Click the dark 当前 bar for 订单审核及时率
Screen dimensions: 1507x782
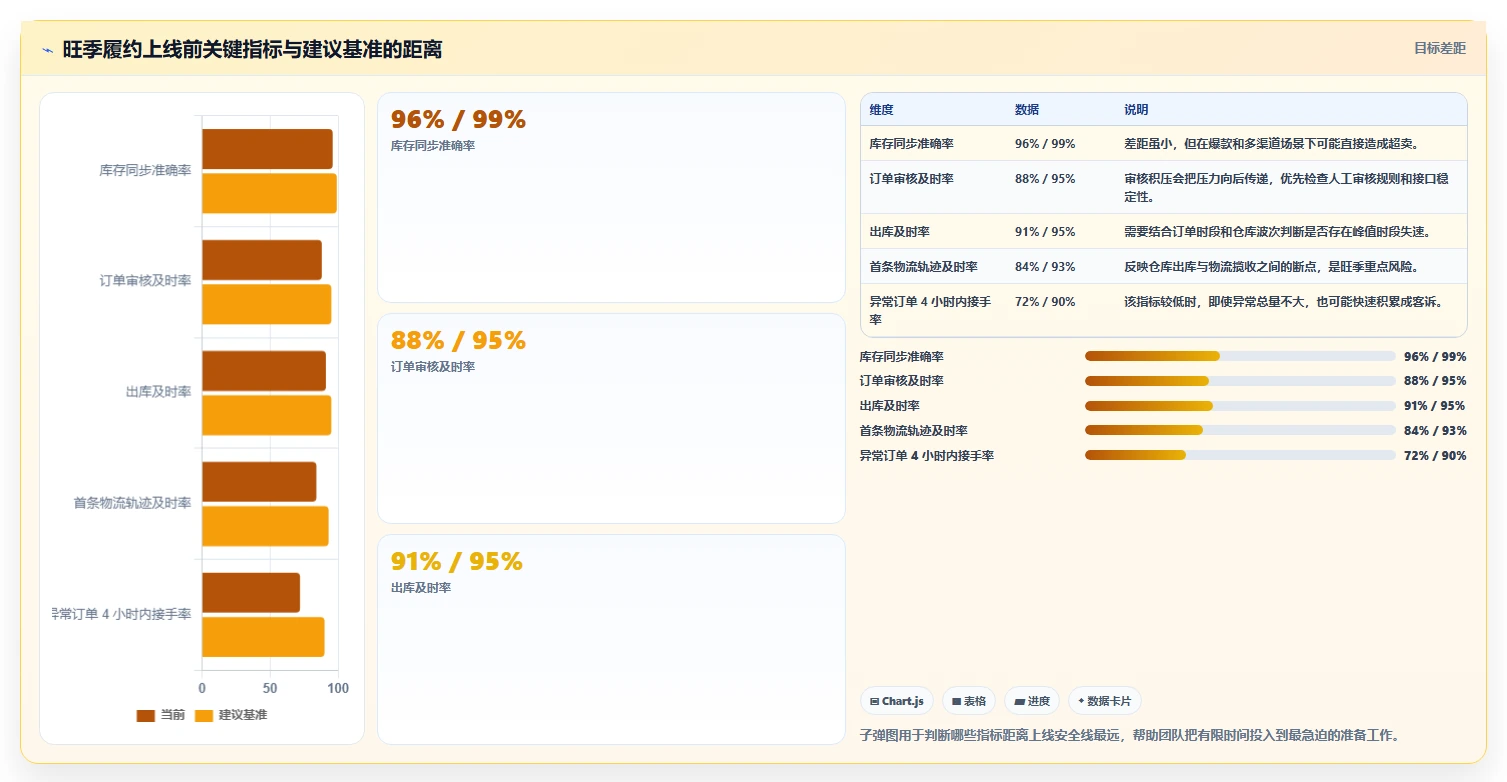click(x=262, y=260)
